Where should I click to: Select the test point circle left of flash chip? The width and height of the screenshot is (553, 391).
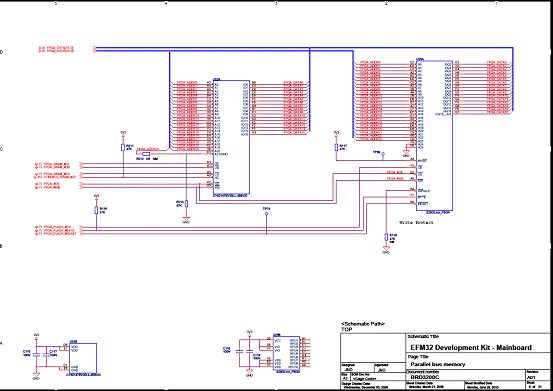(x=383, y=154)
